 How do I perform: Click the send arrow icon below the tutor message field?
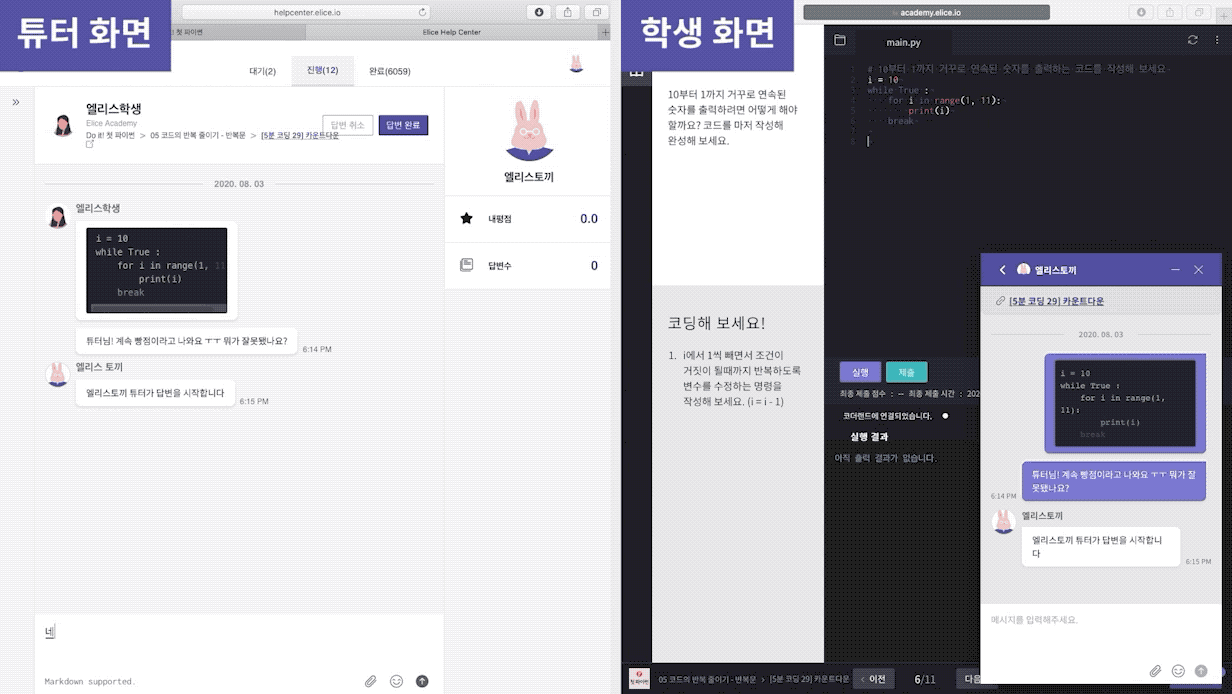point(422,680)
